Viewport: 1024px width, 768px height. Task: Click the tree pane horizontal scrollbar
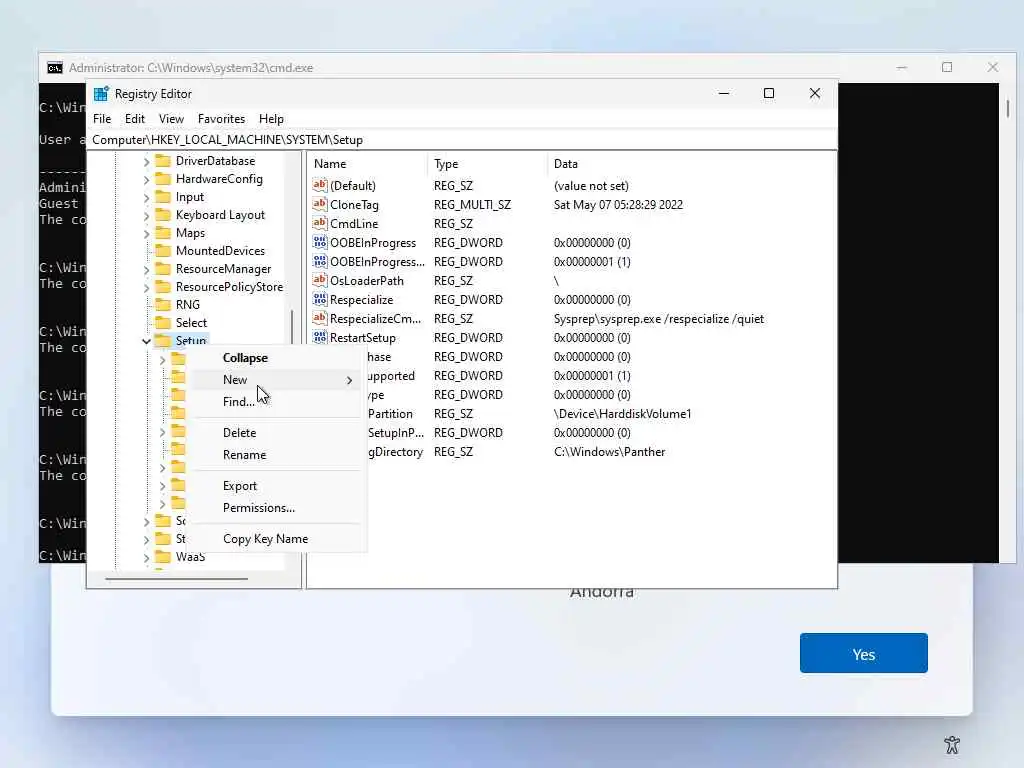[x=176, y=579]
